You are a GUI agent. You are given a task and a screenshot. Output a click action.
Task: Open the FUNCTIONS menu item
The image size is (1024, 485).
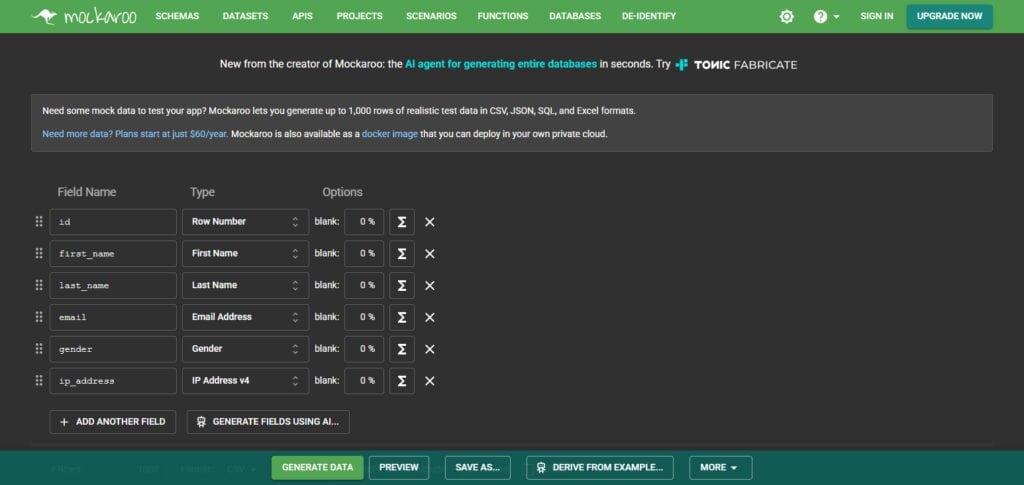pos(503,16)
